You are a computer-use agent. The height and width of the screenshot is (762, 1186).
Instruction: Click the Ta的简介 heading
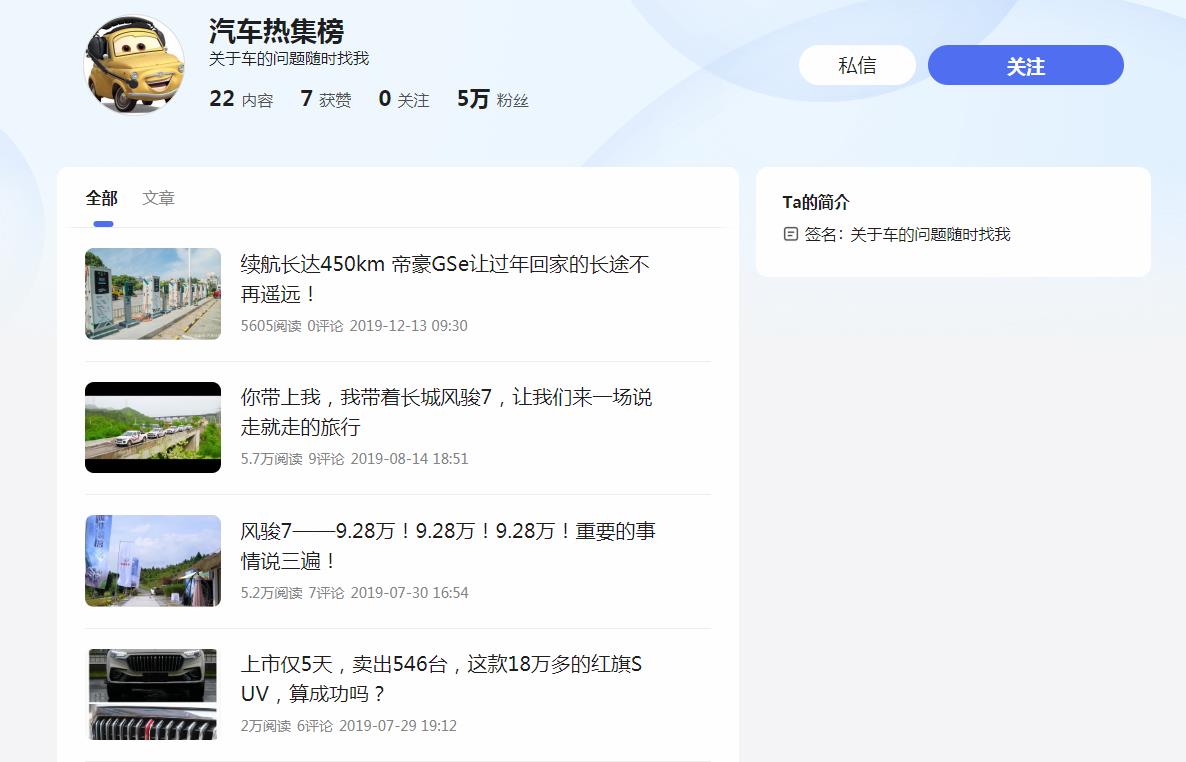coord(816,202)
